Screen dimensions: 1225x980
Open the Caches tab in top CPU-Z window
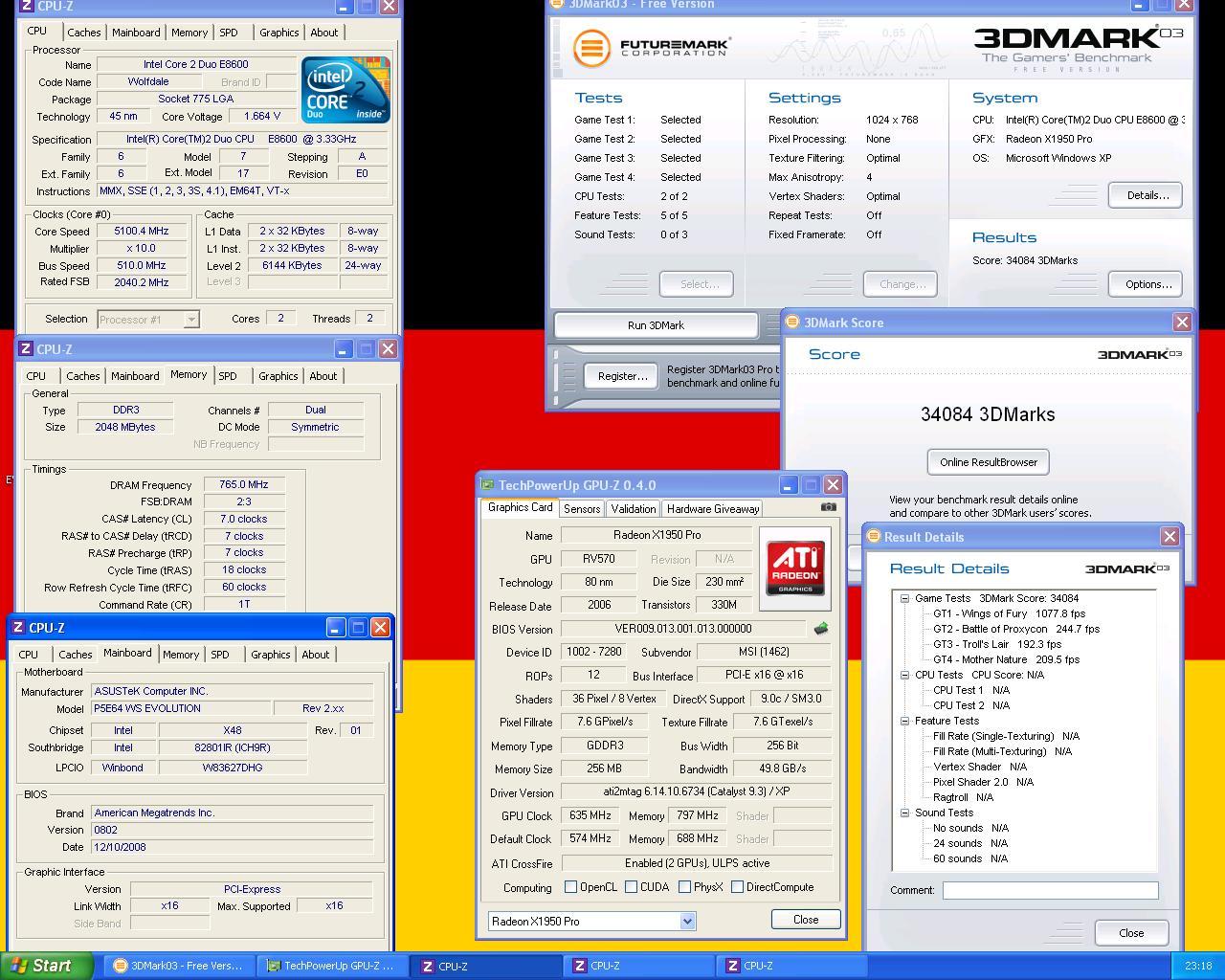83,33
